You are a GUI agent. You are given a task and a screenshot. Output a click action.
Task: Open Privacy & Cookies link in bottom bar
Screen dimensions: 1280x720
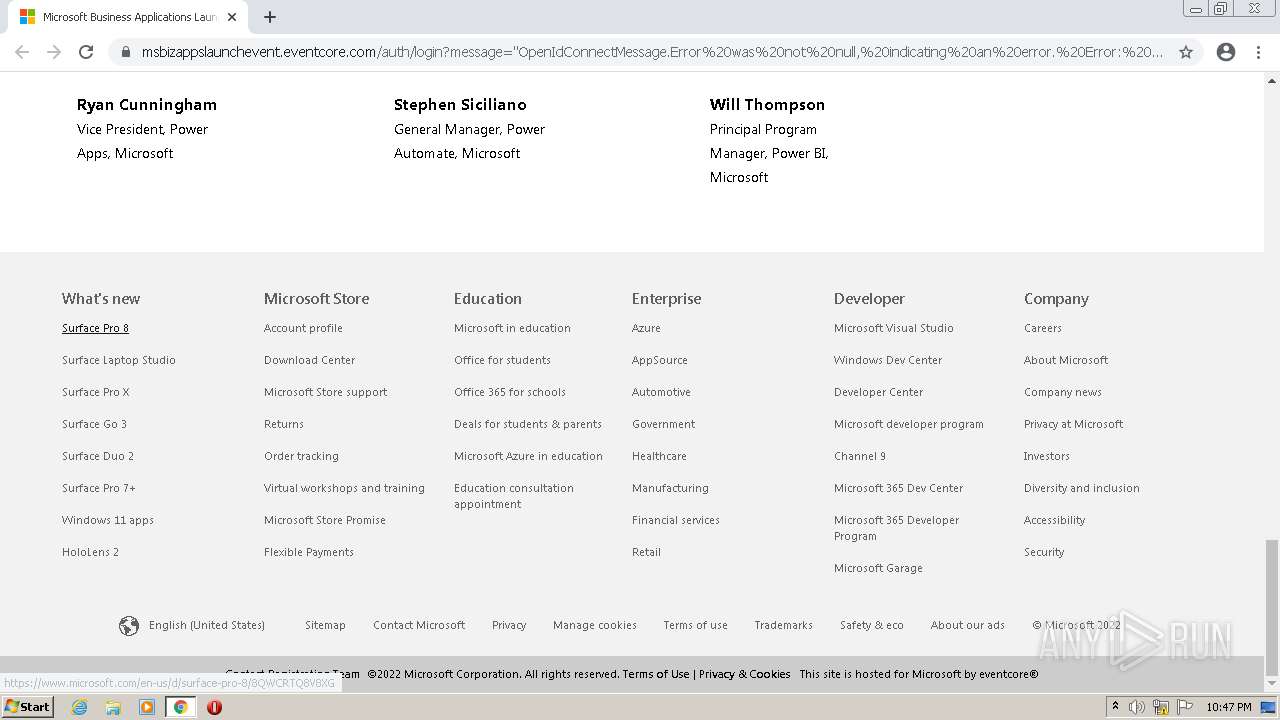744,674
